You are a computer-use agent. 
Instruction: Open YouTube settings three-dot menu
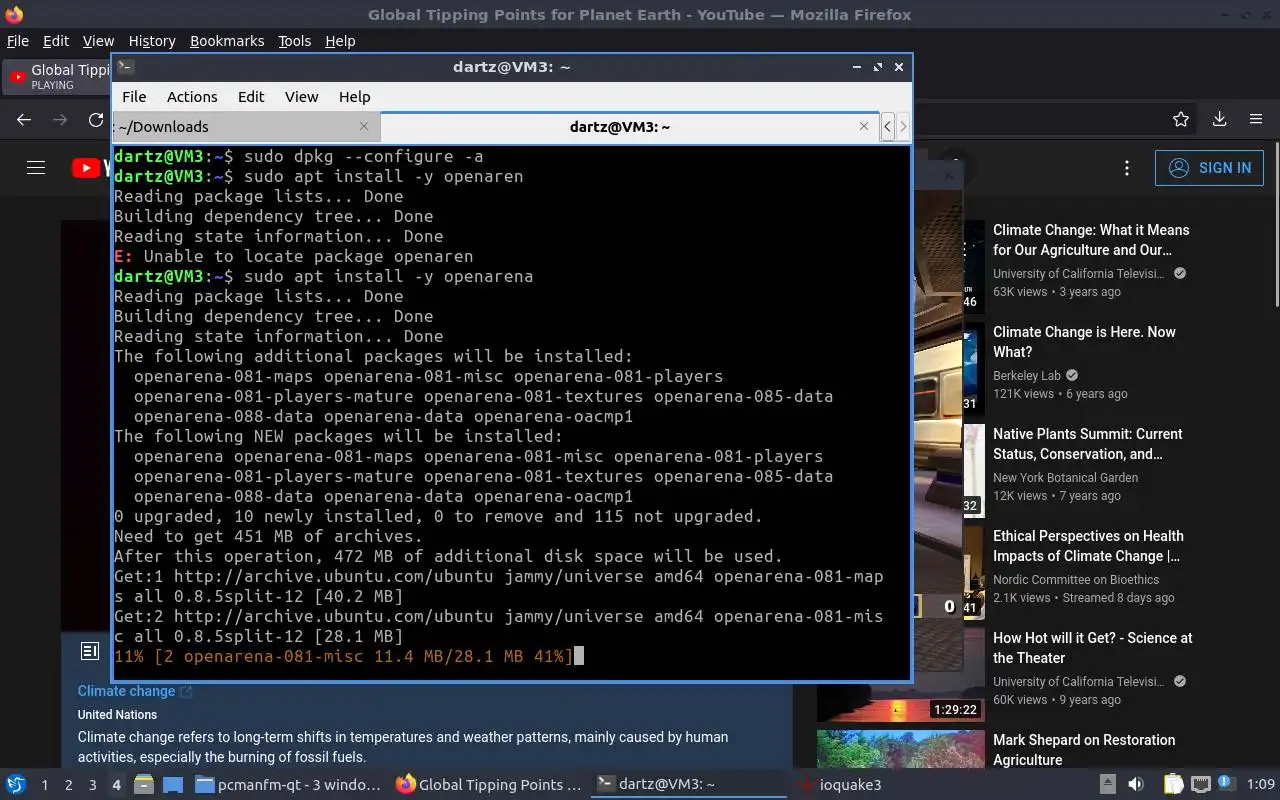1127,168
